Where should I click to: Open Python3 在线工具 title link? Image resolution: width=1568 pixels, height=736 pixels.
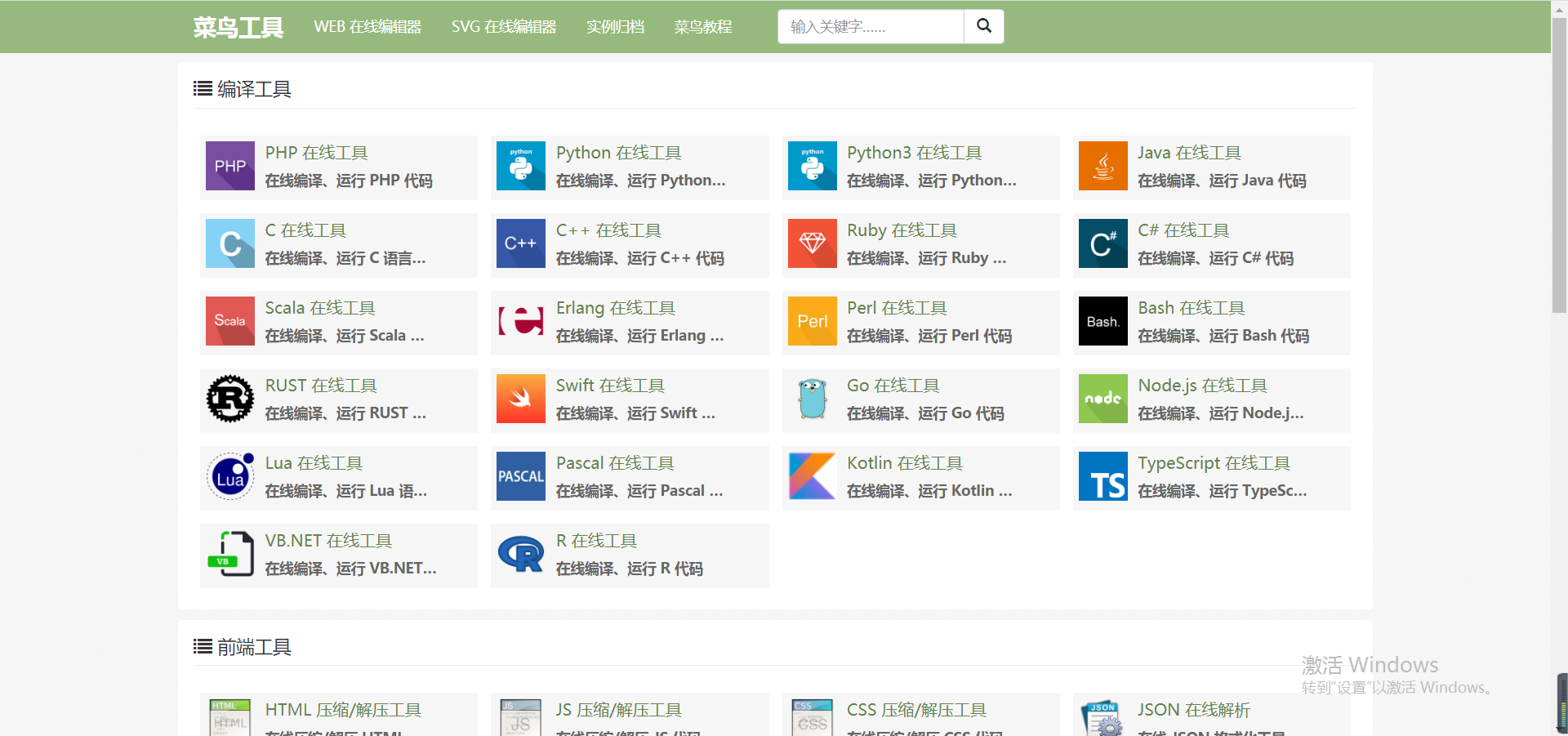[914, 153]
